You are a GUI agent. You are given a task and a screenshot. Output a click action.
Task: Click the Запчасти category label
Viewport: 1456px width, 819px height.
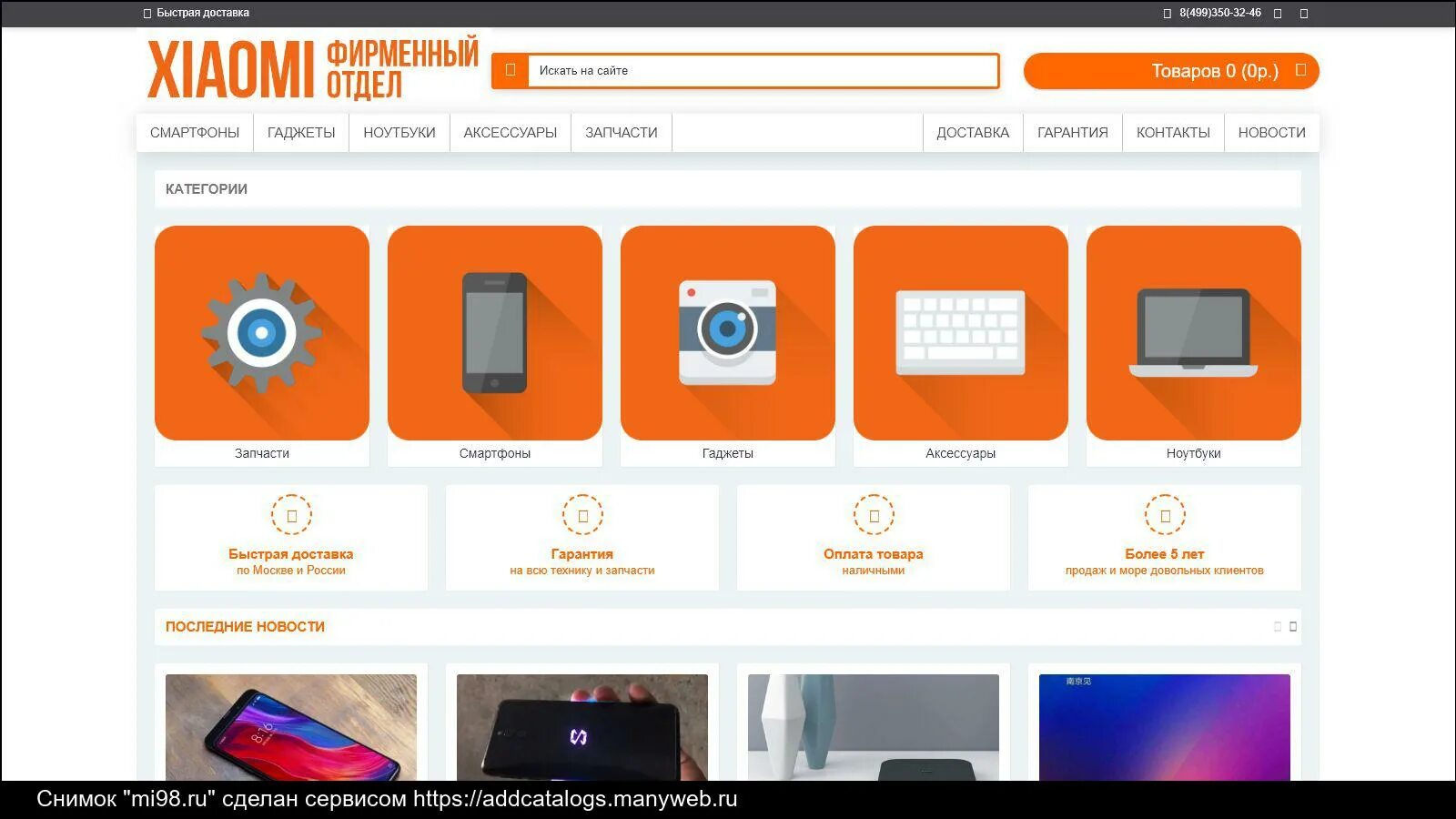click(262, 453)
